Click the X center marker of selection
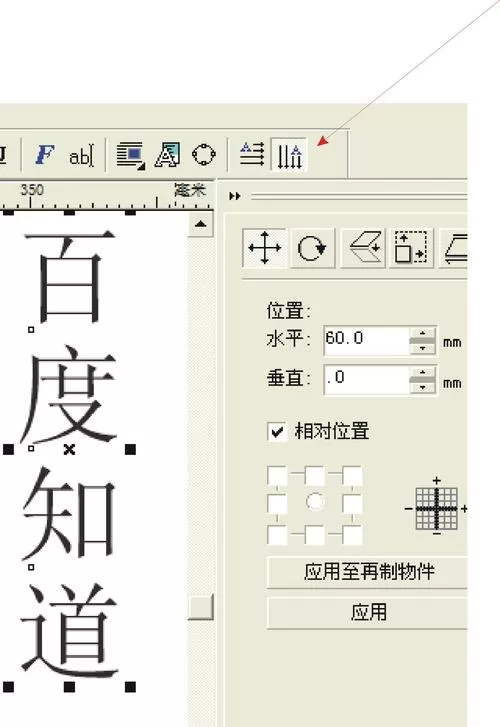 coord(69,449)
